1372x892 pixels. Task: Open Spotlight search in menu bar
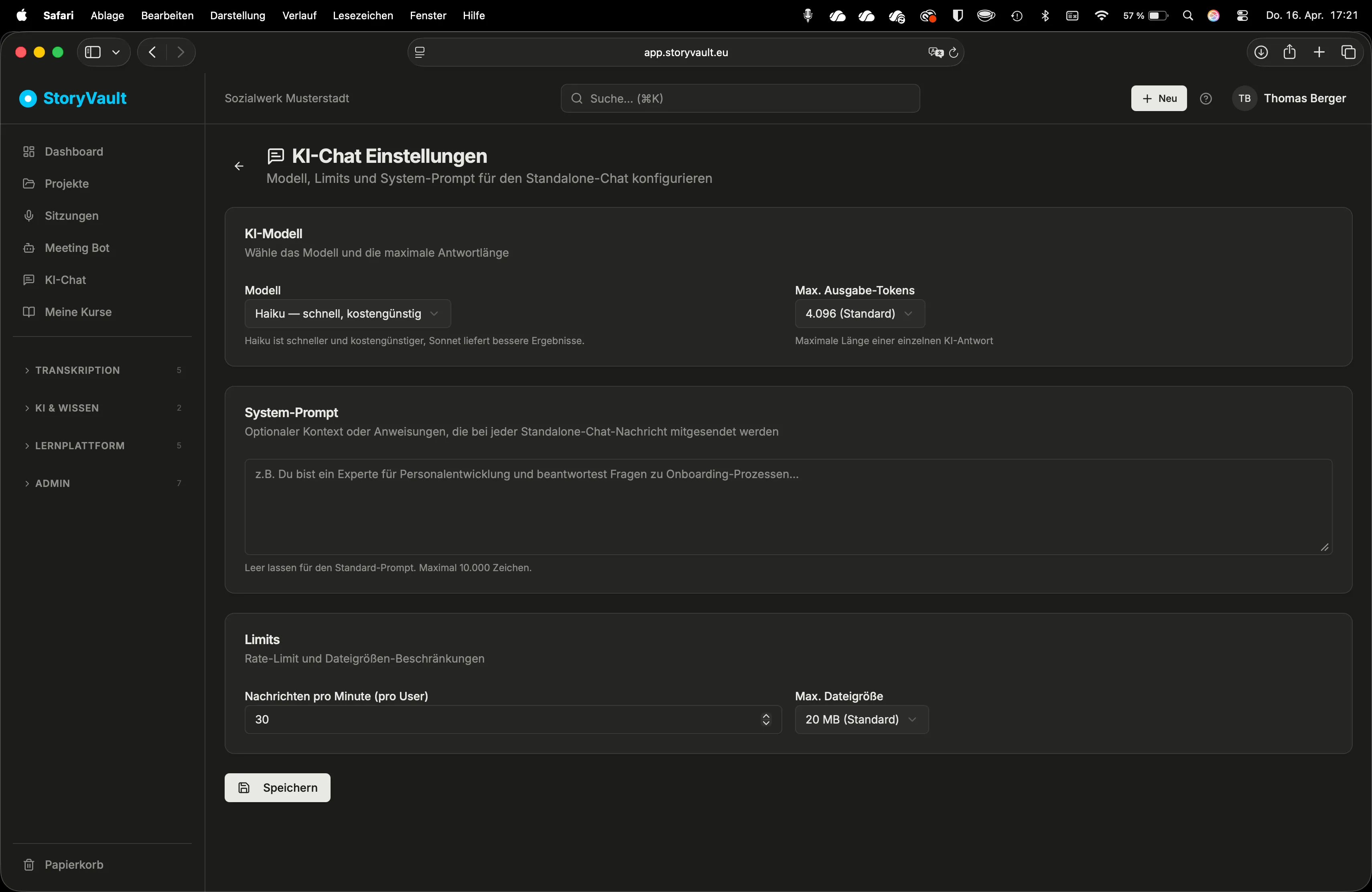(x=1187, y=16)
